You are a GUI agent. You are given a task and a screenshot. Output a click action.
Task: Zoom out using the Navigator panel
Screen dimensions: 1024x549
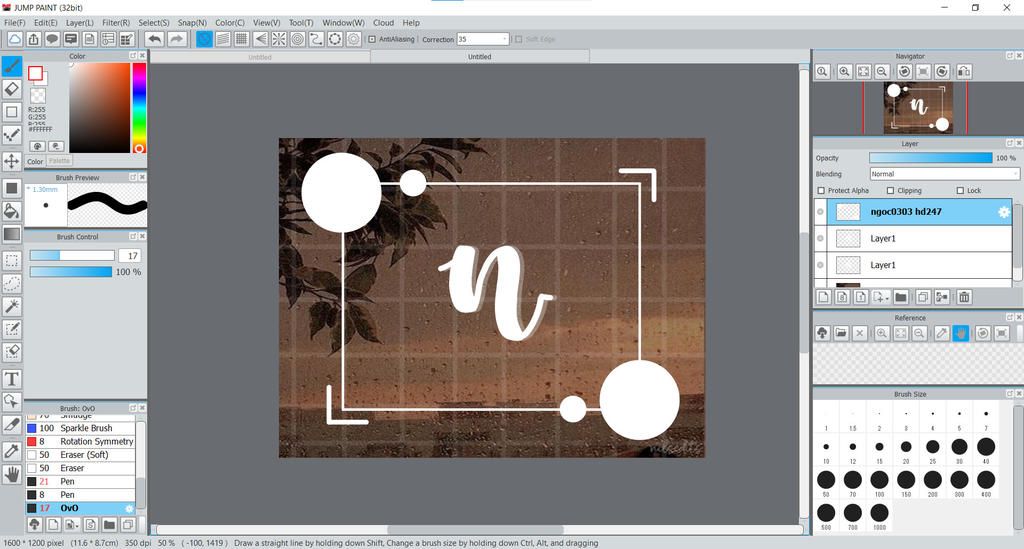[x=882, y=71]
